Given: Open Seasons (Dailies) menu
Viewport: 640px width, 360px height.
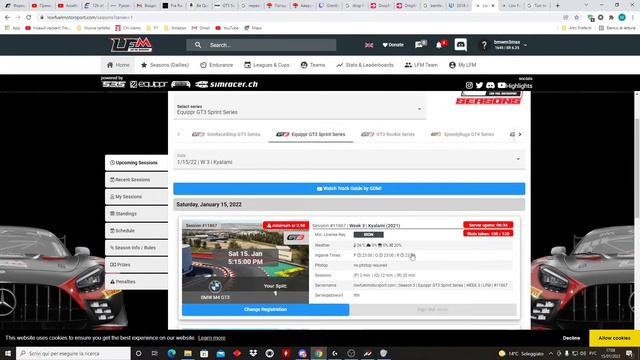Looking at the screenshot, I should 165,65.
